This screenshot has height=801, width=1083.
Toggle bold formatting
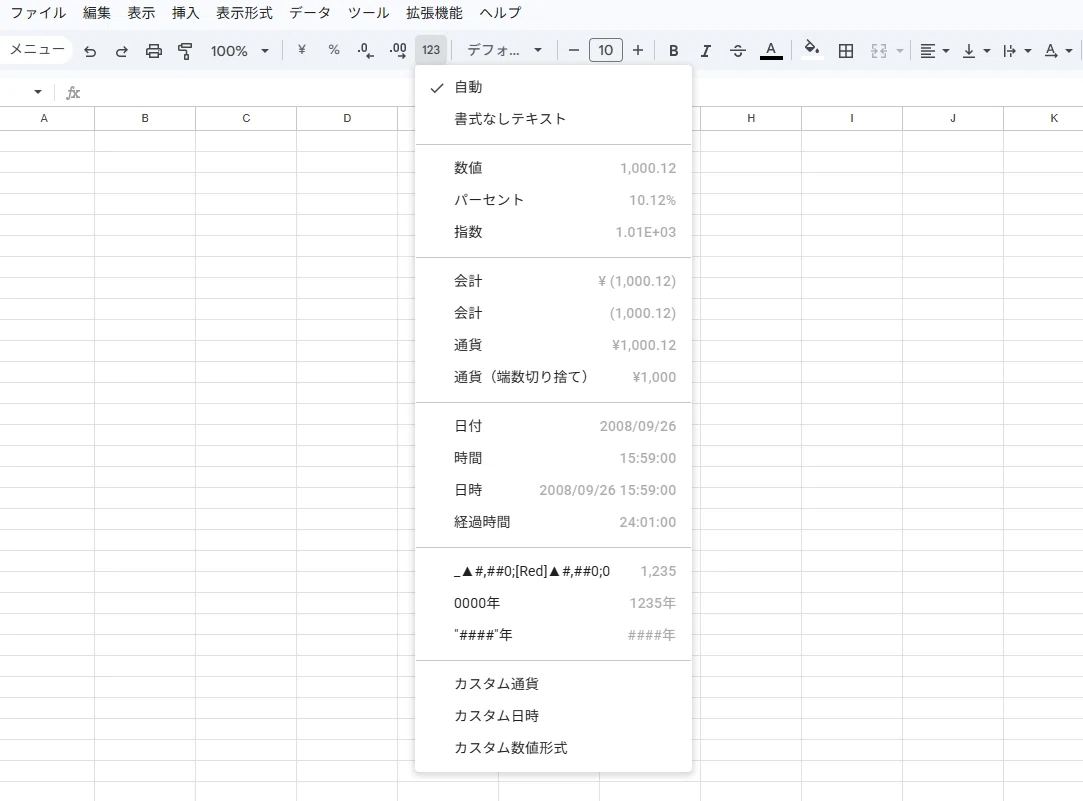[x=673, y=50]
